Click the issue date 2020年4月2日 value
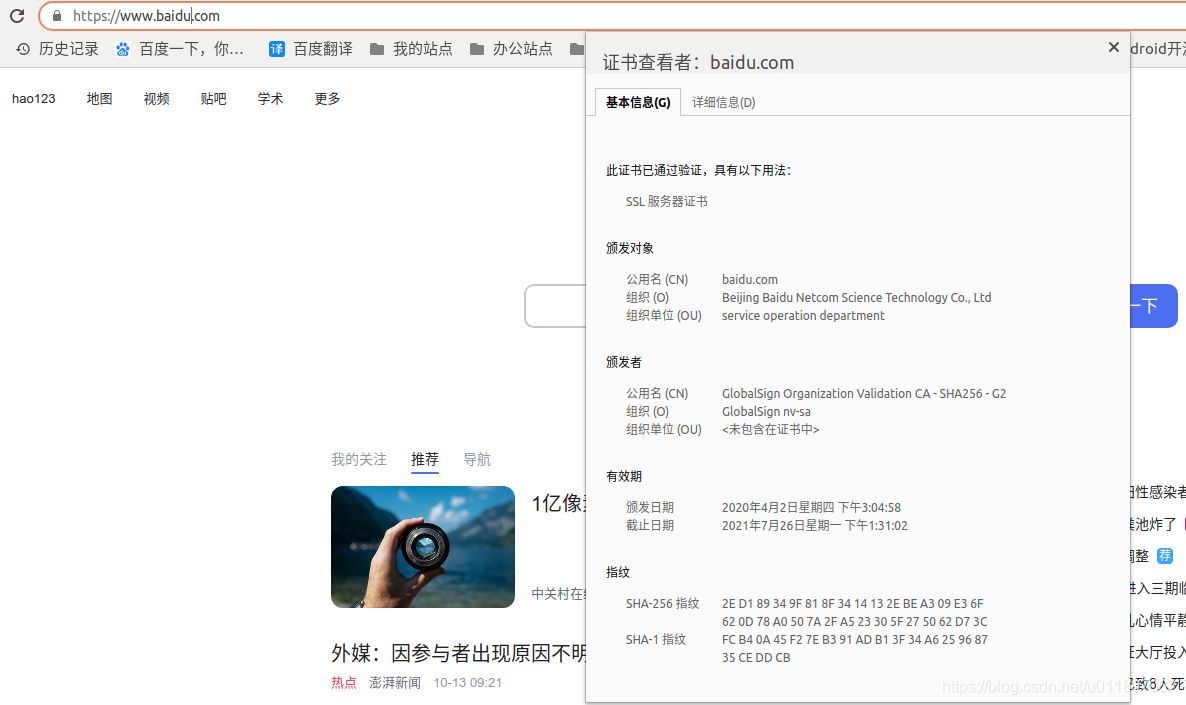This screenshot has height=705, width=1186. (x=811, y=508)
